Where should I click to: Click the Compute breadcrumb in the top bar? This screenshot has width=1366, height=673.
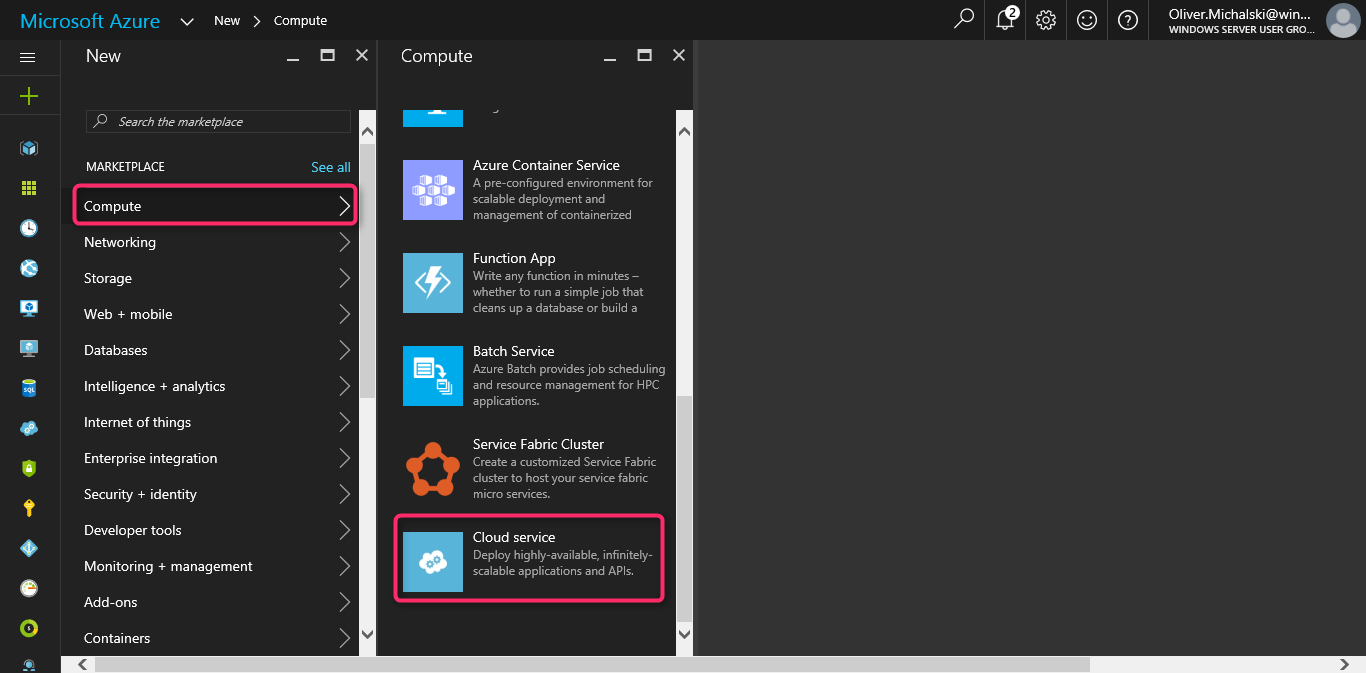(300, 20)
